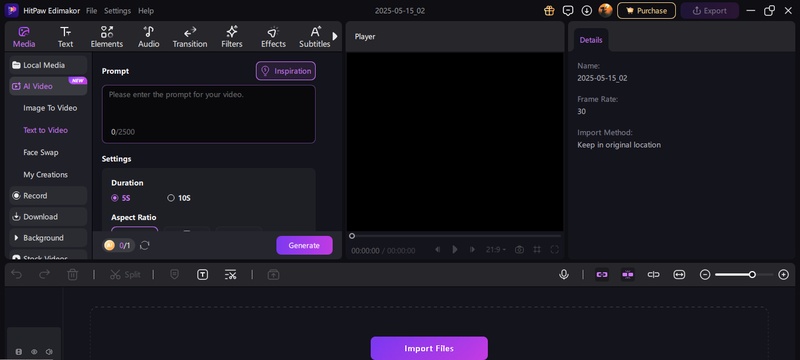Click the Undo icon
This screenshot has height=360, width=800.
pos(16,275)
